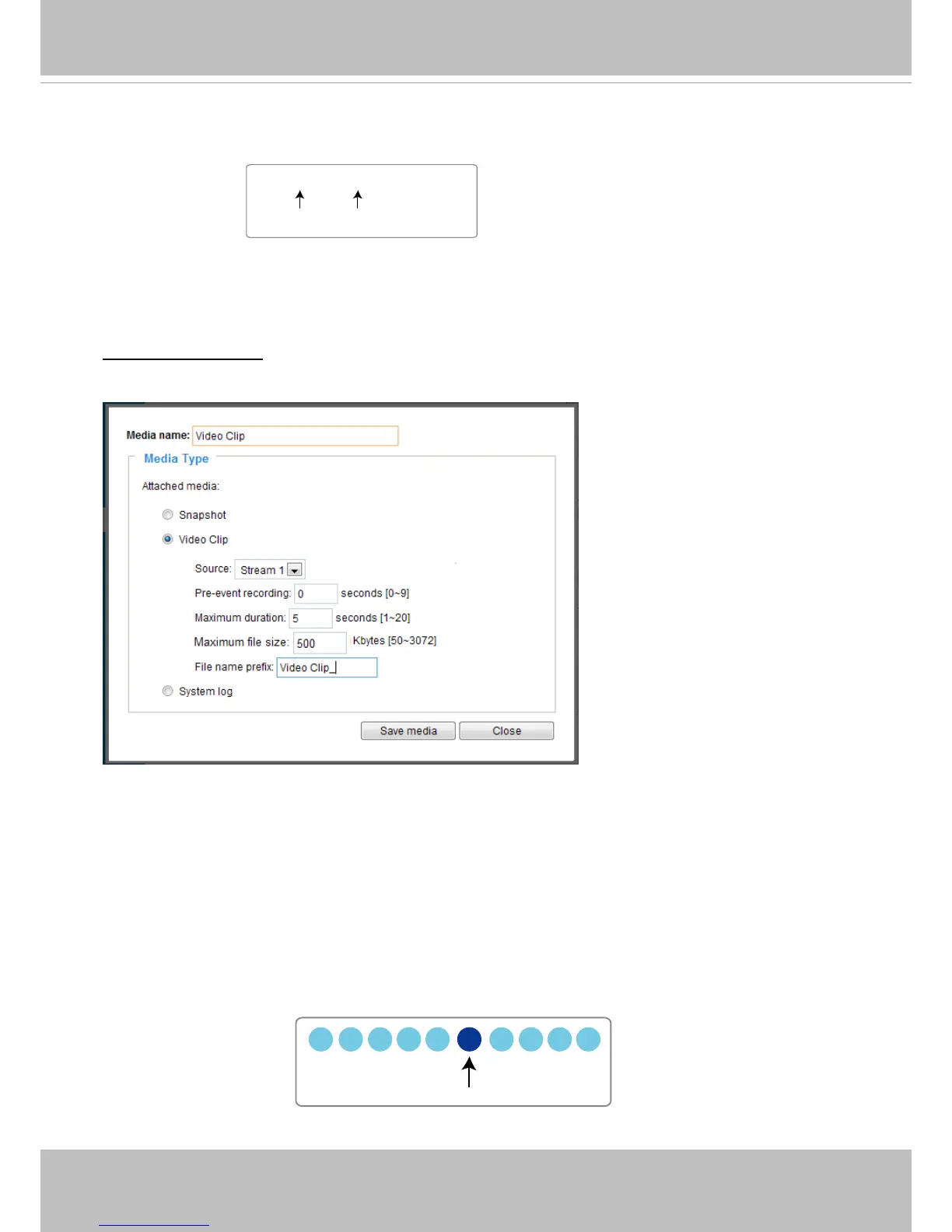
Task: Select the Video Clip radio option
Action: pos(167,539)
